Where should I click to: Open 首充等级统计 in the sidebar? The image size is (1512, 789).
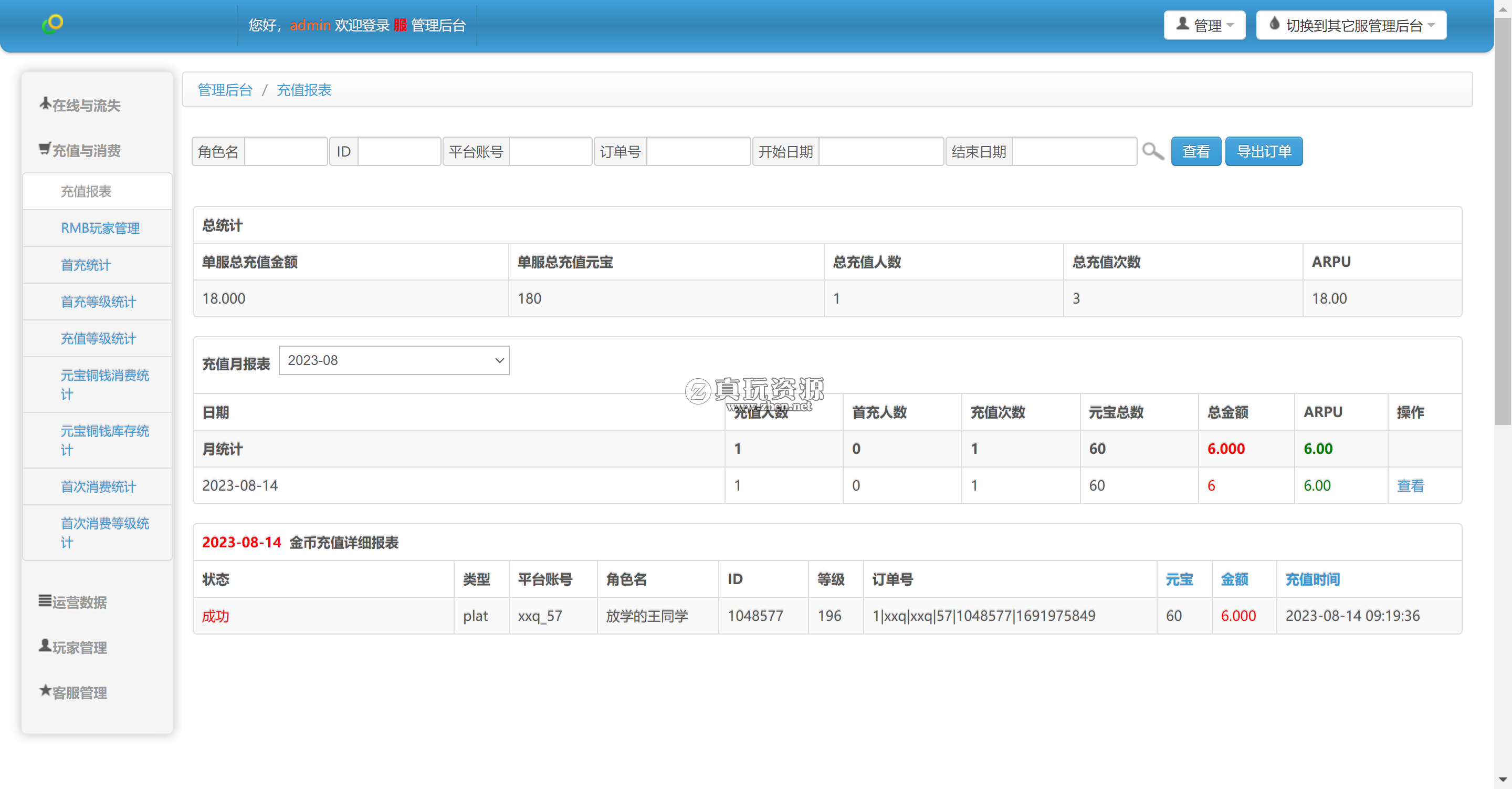coord(98,302)
